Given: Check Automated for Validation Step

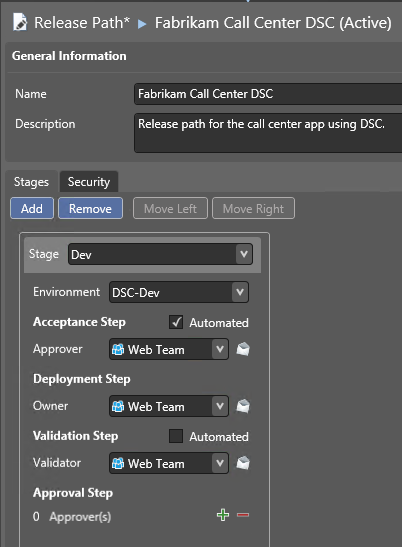Looking at the screenshot, I should click(x=176, y=436).
